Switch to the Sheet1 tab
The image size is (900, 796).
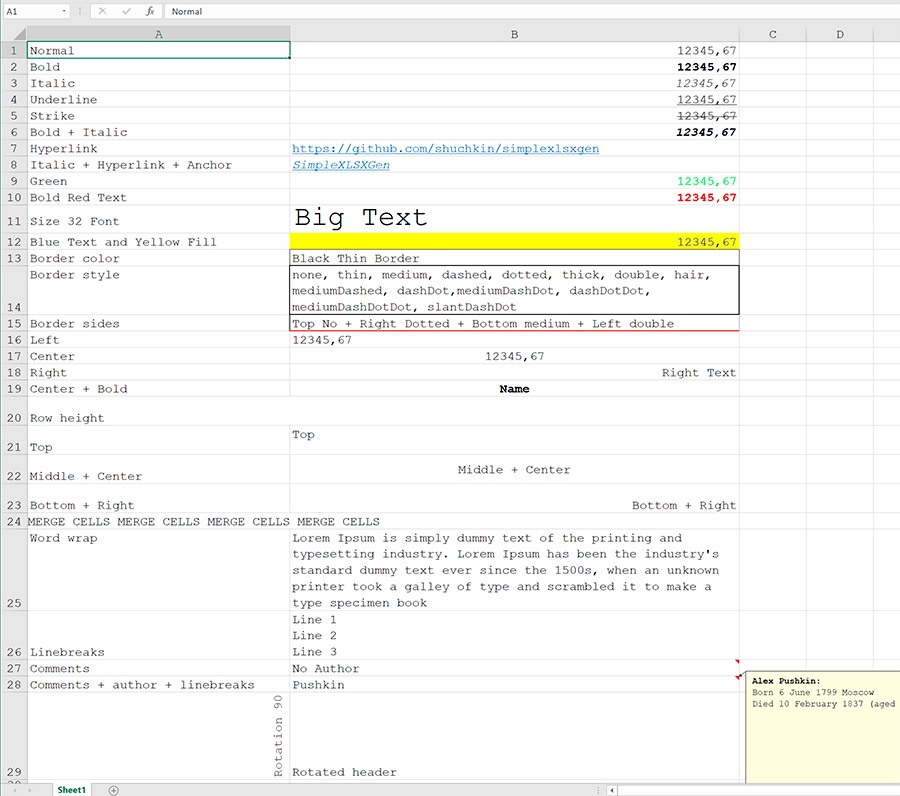[71, 789]
